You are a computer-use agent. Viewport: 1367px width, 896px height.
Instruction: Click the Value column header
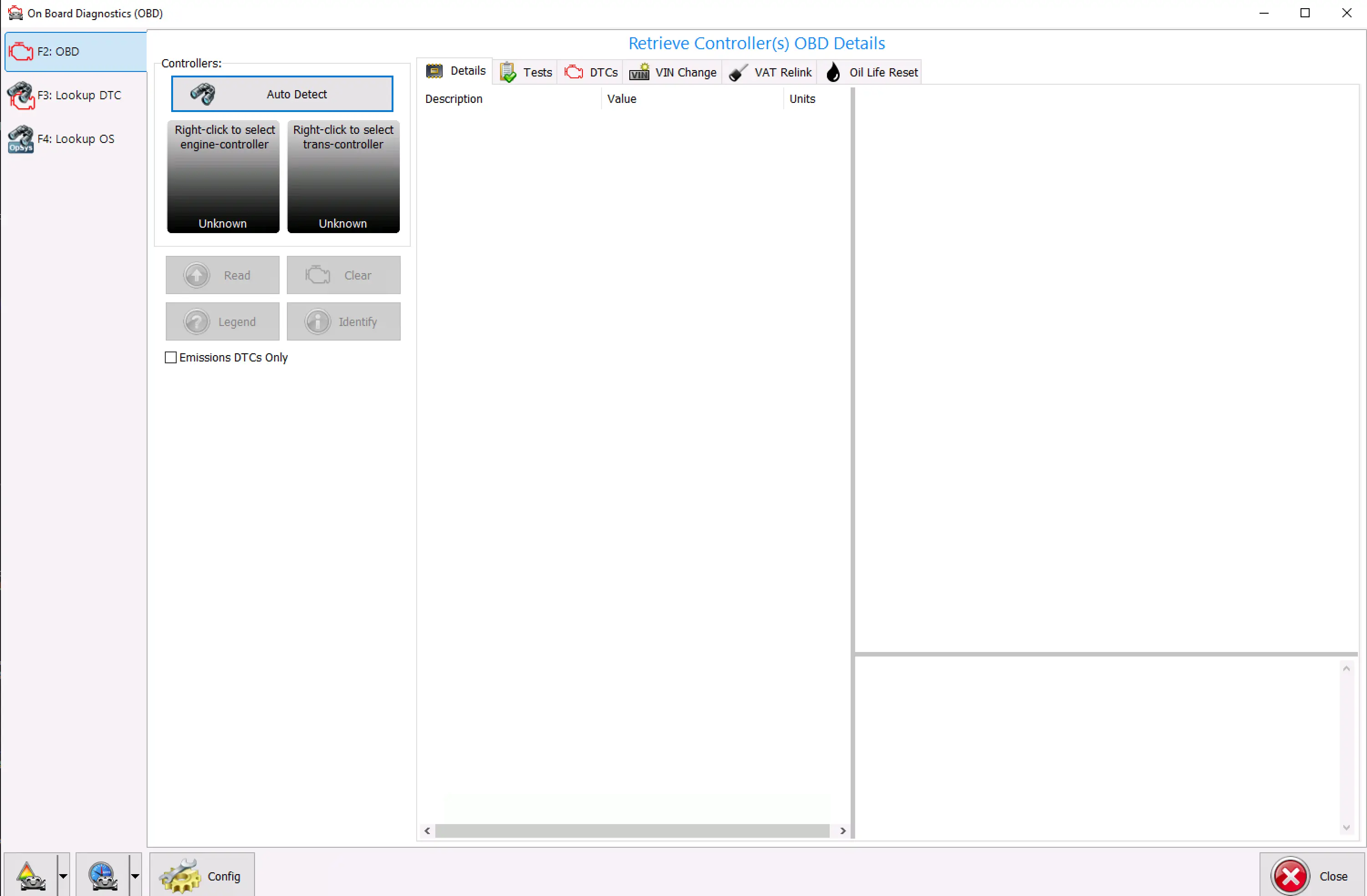[622, 99]
